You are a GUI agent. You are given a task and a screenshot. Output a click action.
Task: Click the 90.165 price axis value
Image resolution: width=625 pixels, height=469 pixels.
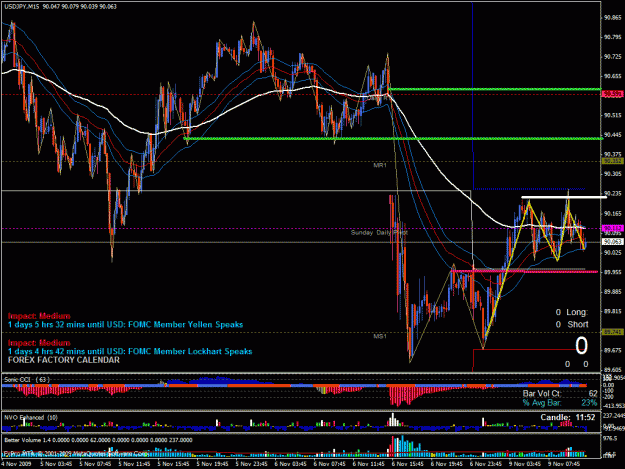click(x=612, y=213)
